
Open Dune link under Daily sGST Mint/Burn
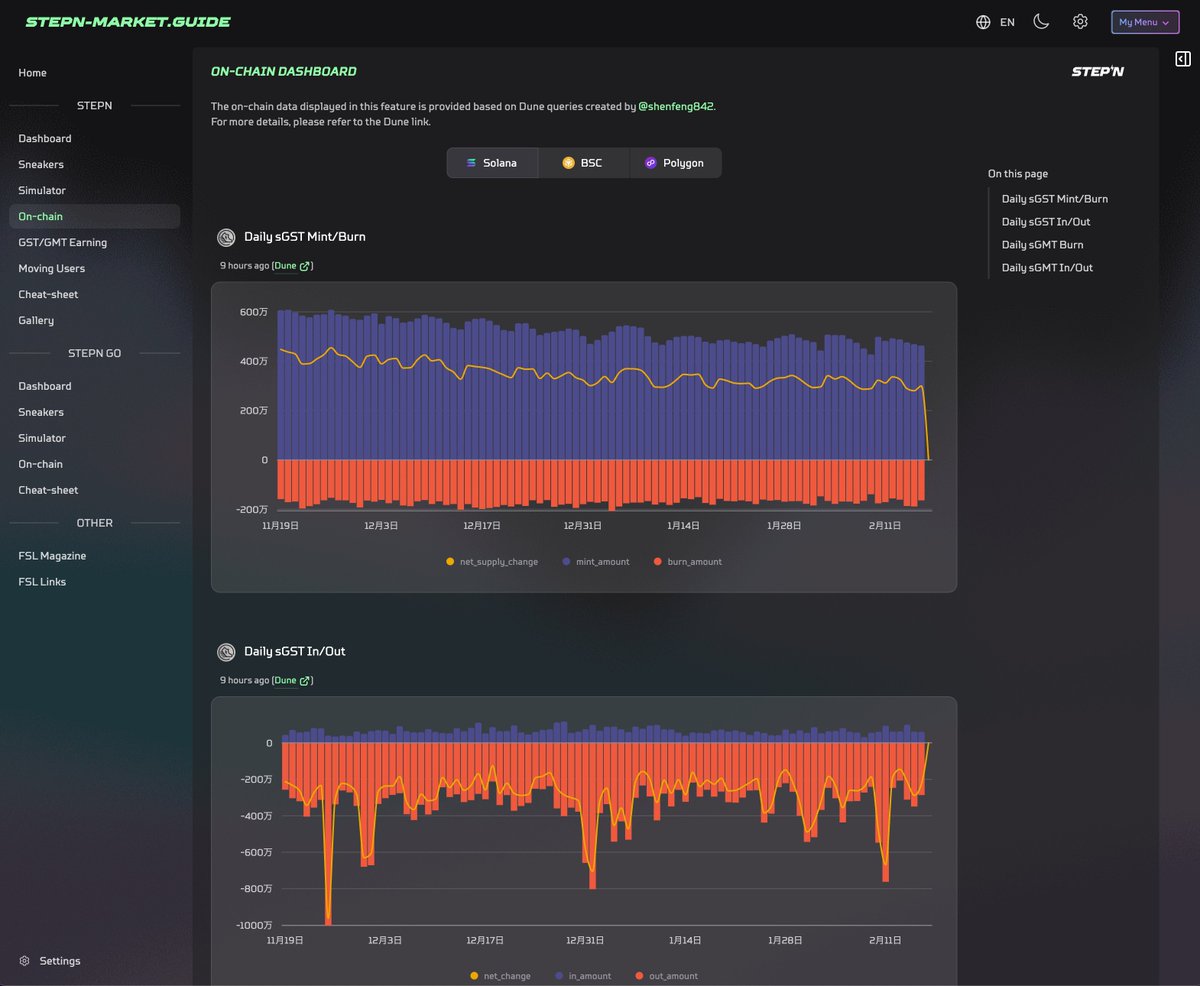click(x=292, y=266)
